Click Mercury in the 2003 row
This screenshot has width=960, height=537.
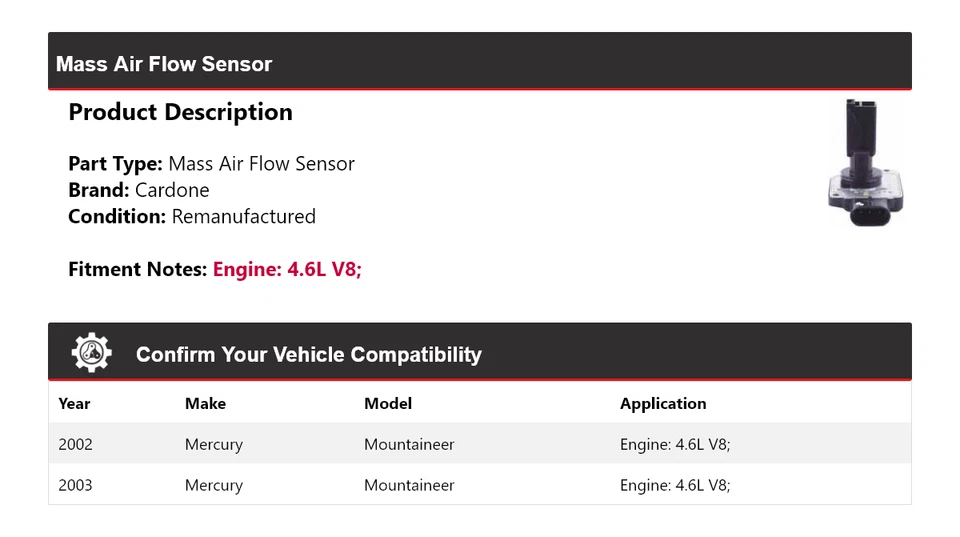[x=214, y=485]
